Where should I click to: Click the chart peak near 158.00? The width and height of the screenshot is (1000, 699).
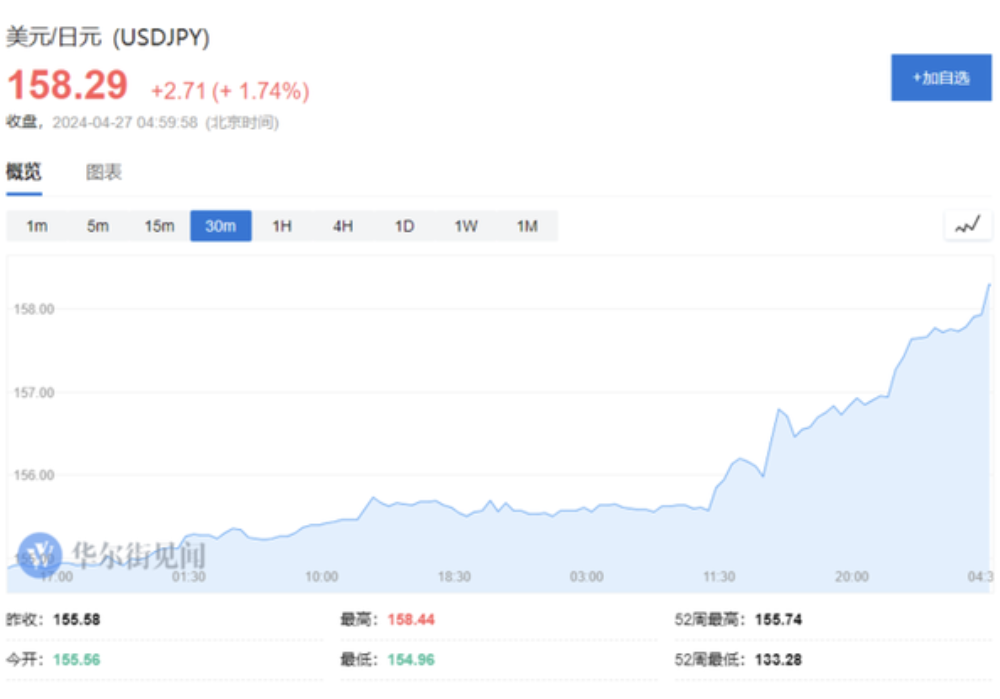(x=989, y=285)
